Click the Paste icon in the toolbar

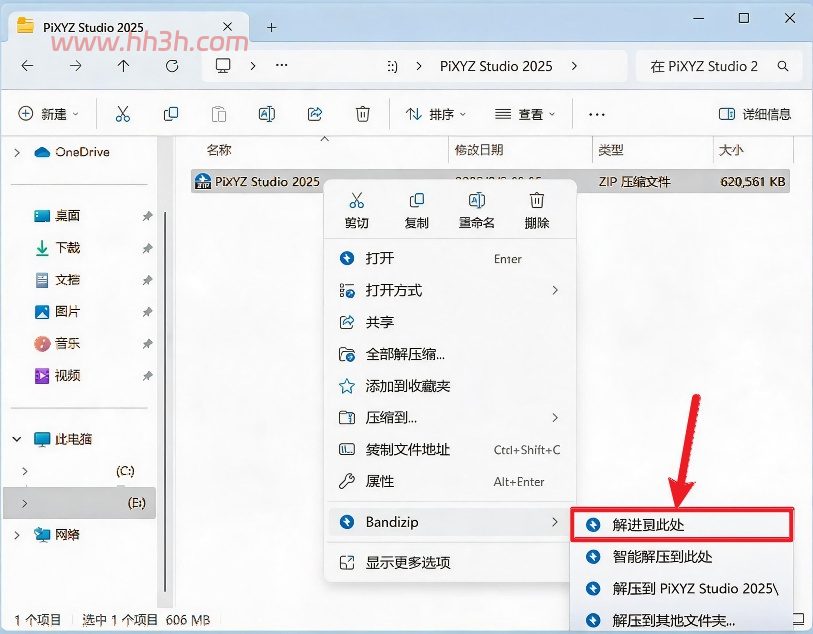pos(219,114)
